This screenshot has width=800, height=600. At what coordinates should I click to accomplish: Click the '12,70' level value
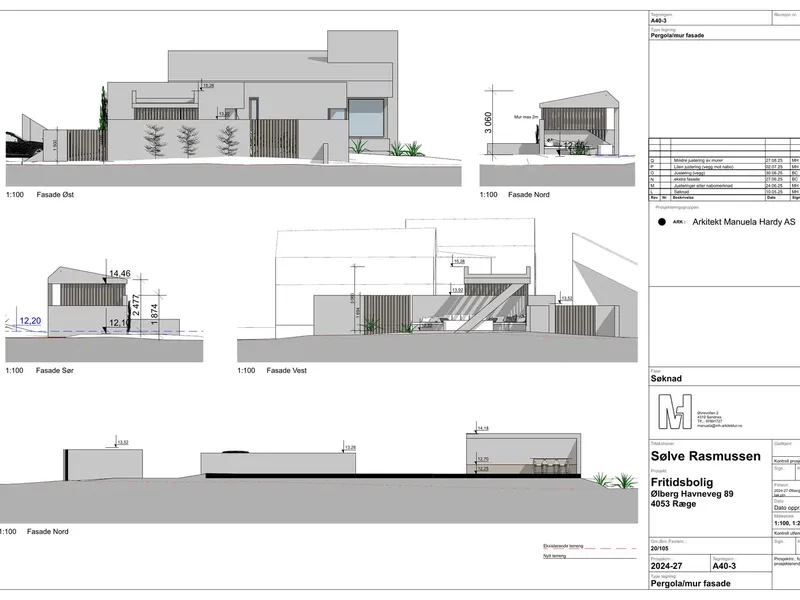[483, 459]
